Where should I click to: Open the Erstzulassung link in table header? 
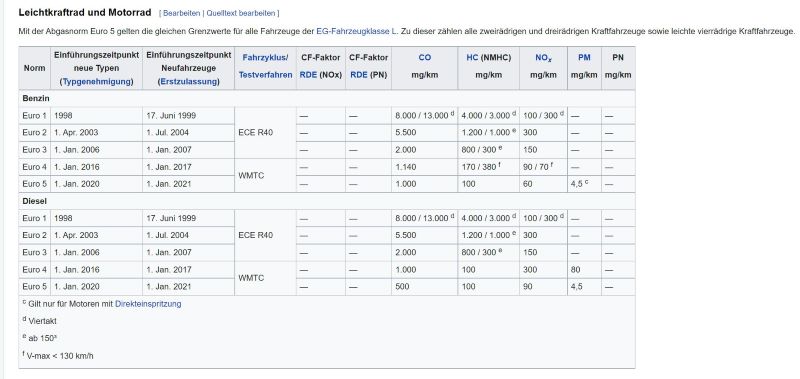click(189, 82)
